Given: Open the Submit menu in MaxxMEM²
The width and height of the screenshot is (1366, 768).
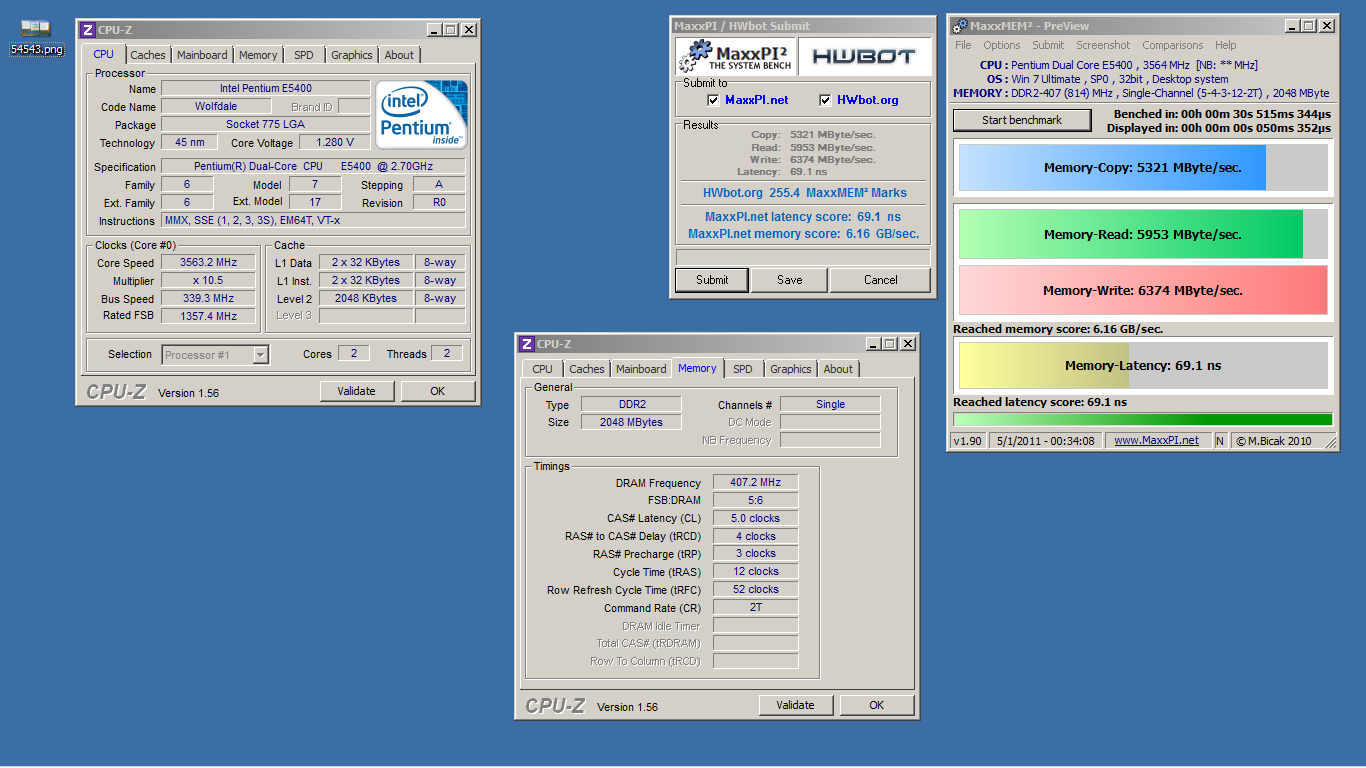Looking at the screenshot, I should (x=1048, y=45).
